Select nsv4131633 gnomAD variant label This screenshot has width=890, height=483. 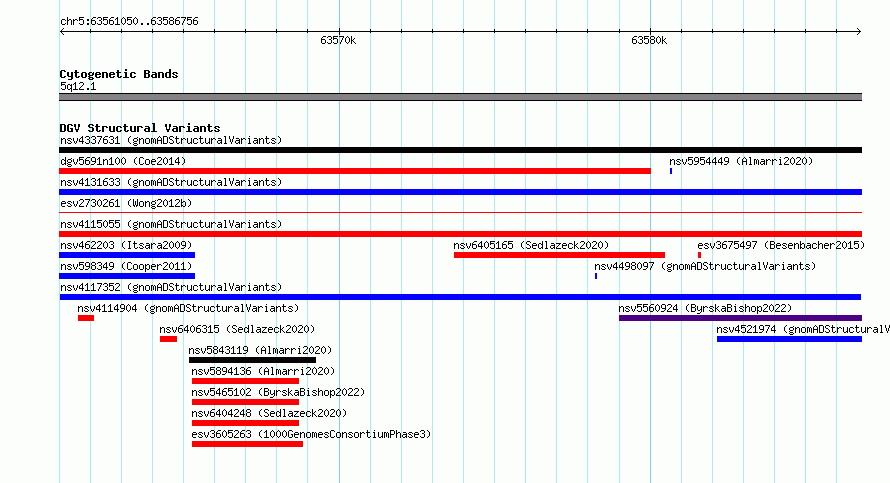click(171, 182)
